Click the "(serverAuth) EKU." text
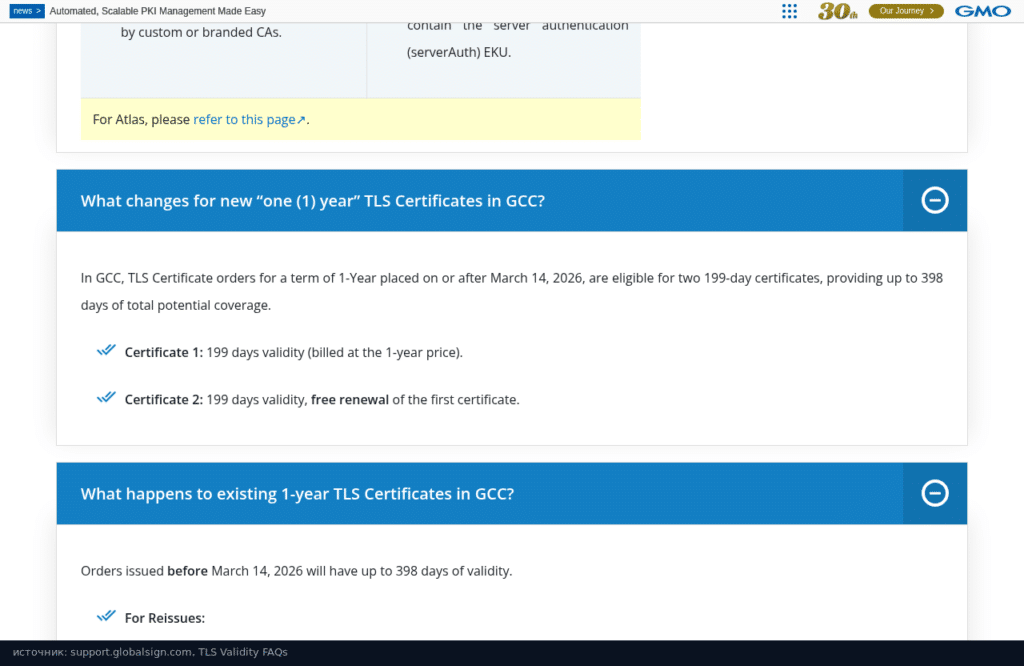1024x666 pixels. click(x=459, y=53)
